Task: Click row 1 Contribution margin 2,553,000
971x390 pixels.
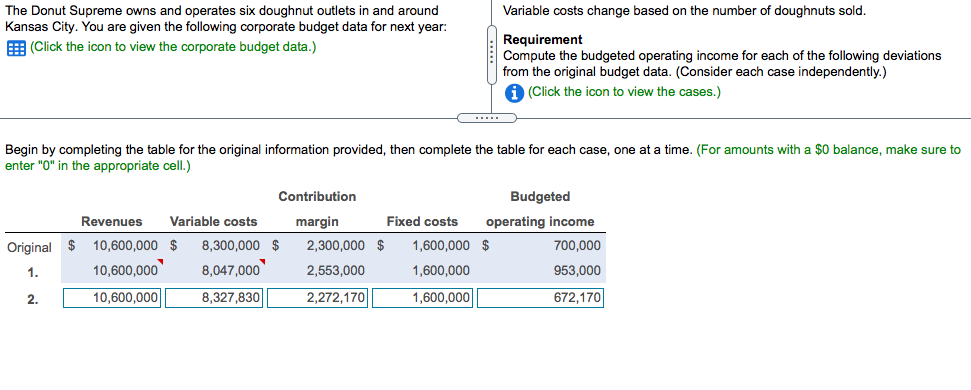Action: pyautogui.click(x=336, y=271)
